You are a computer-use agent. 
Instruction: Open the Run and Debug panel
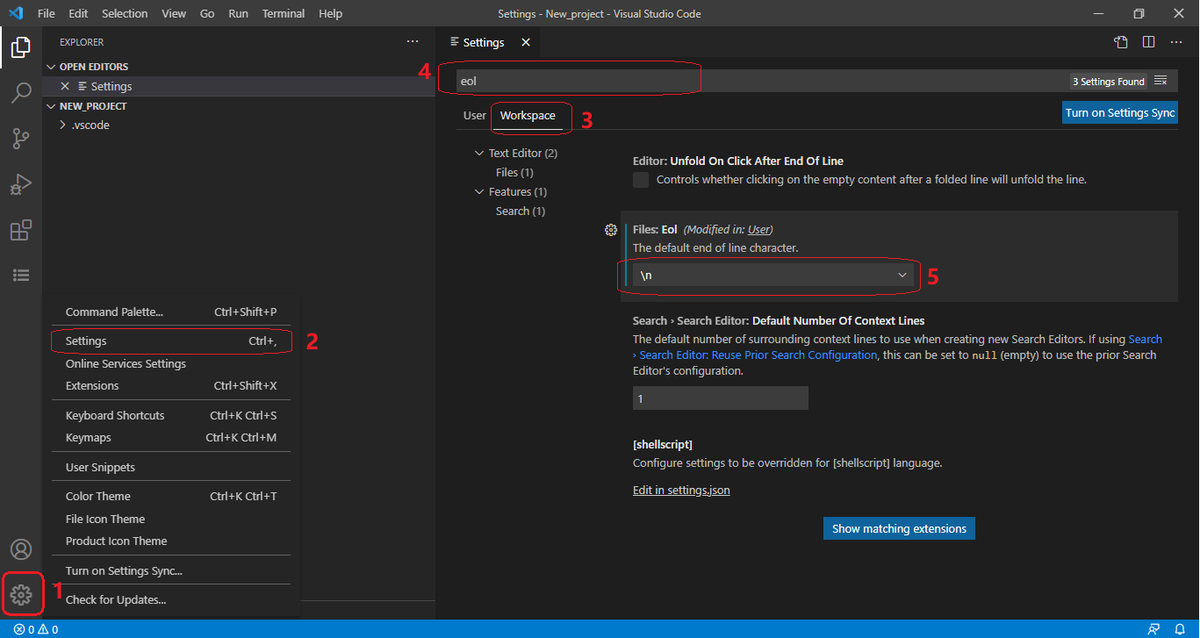click(20, 184)
